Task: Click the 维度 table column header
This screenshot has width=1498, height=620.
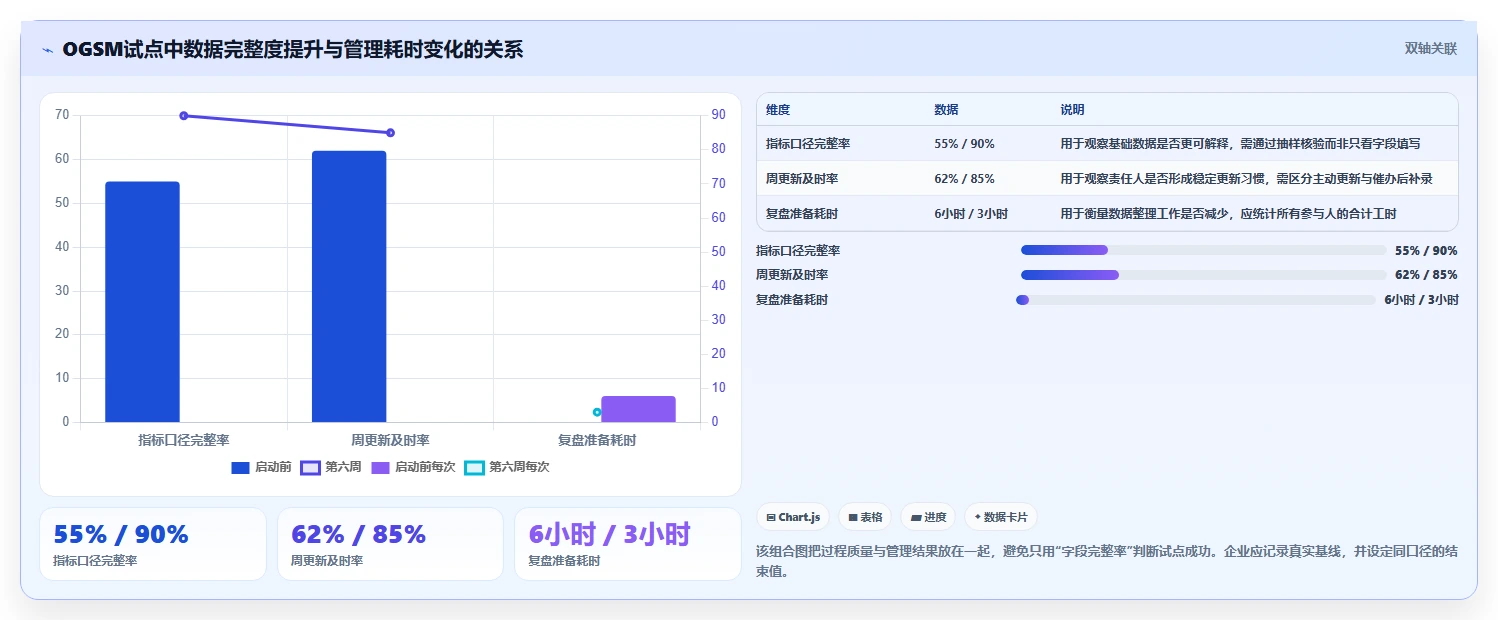Action: tap(778, 110)
